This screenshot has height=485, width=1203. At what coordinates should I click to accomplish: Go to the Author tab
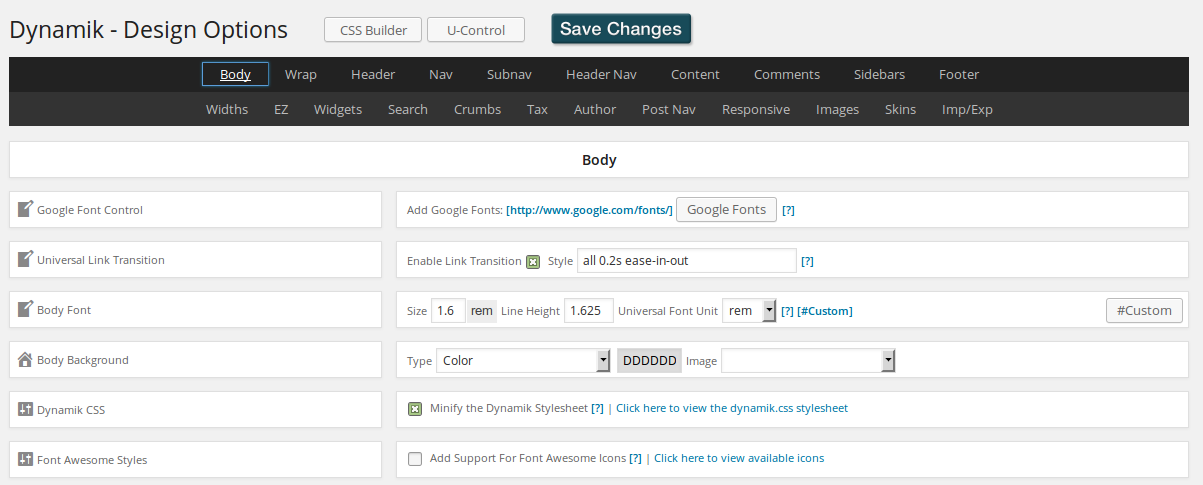coord(595,109)
